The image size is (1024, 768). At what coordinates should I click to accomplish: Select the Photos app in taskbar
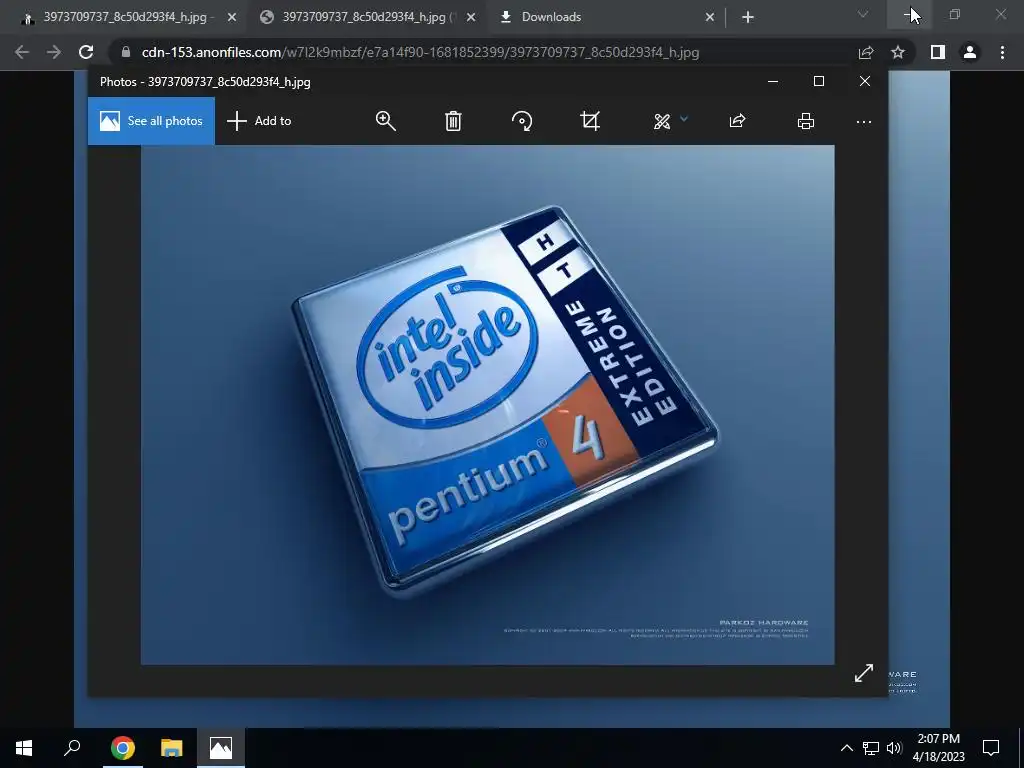click(x=221, y=748)
